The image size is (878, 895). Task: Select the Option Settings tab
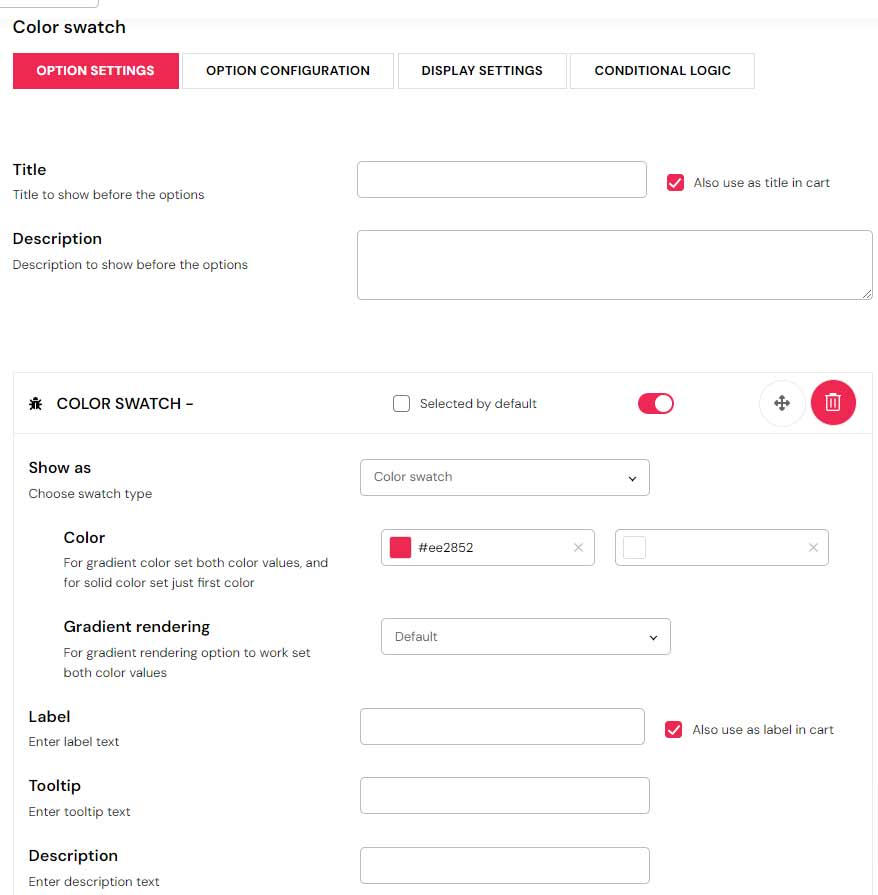tap(96, 71)
